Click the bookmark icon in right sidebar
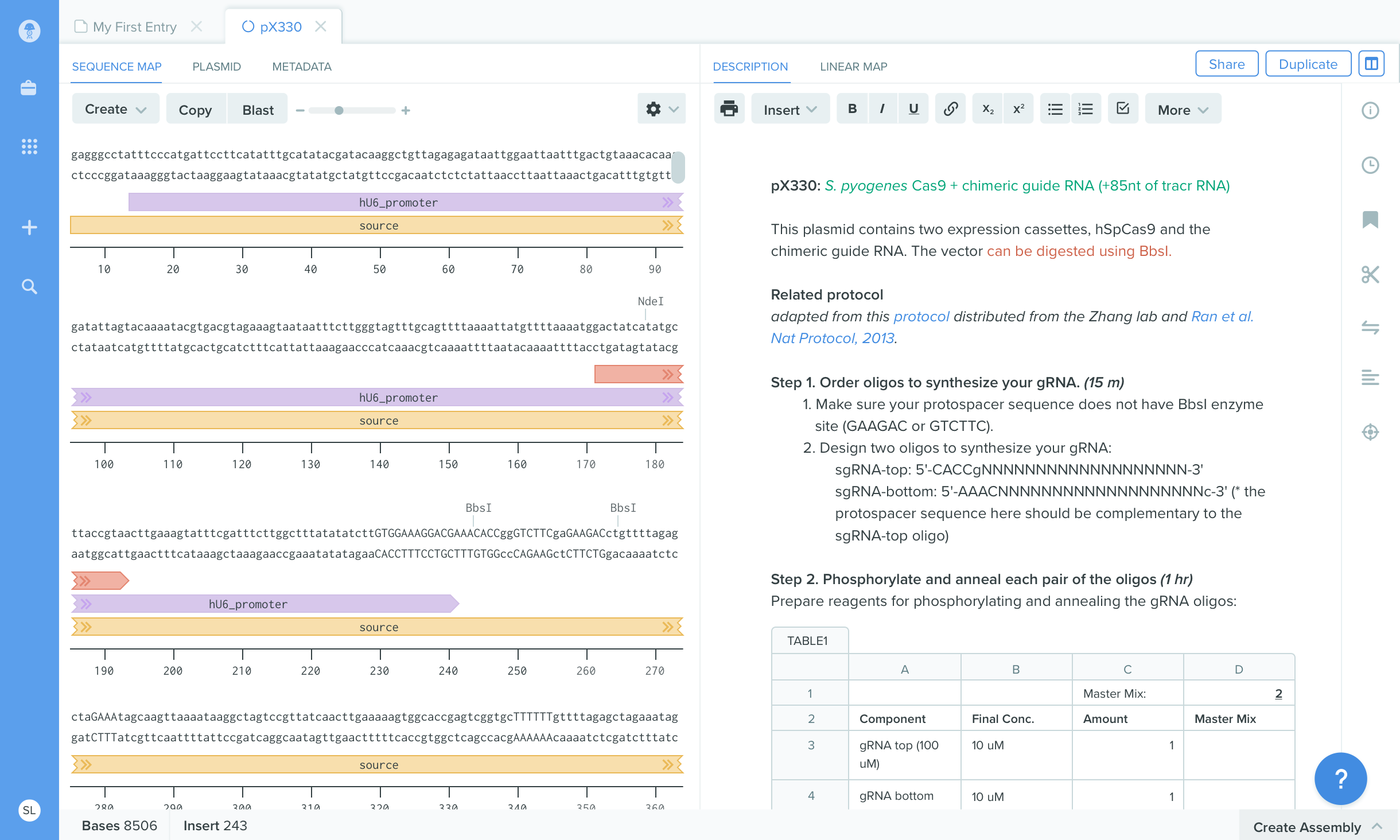This screenshot has height=840, width=1400. point(1370,219)
